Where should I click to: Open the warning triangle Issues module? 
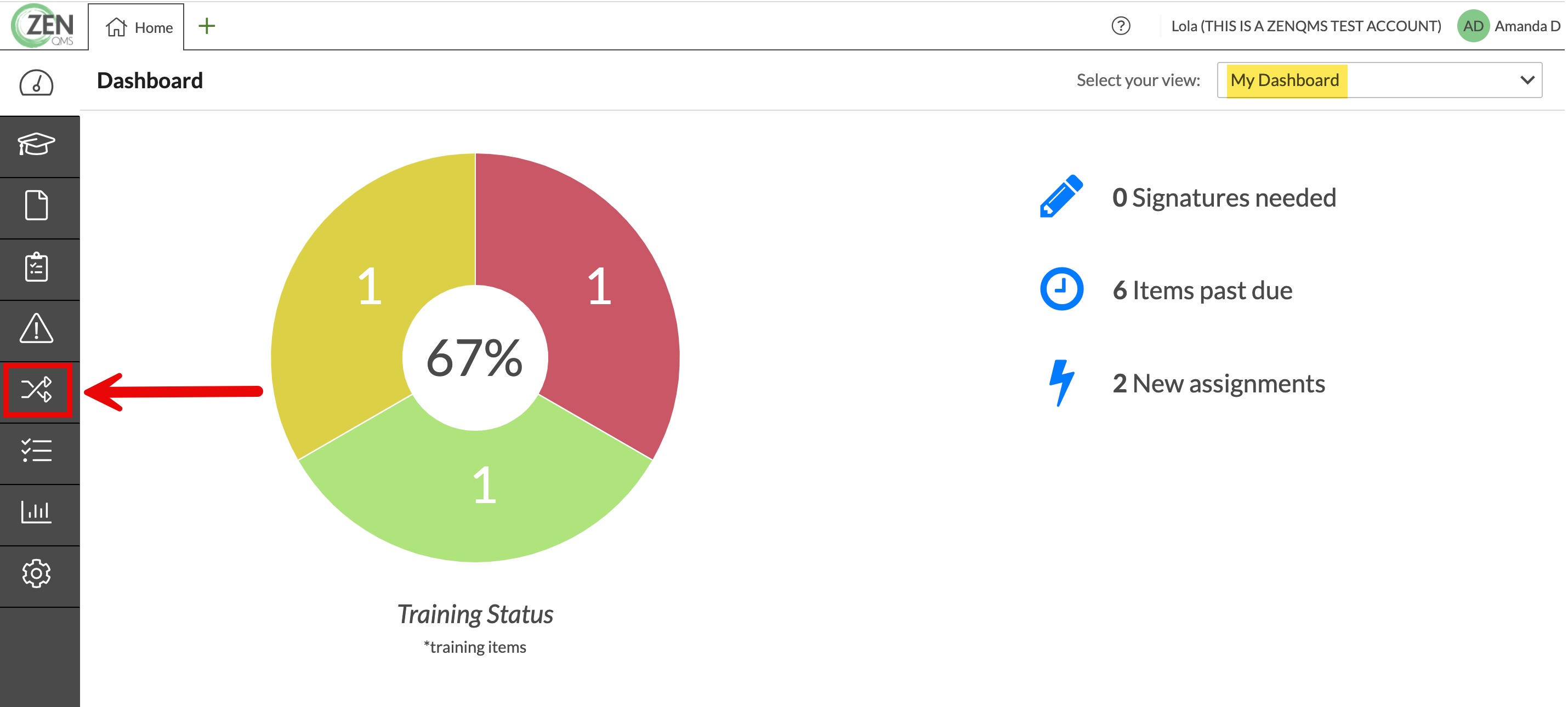37,328
